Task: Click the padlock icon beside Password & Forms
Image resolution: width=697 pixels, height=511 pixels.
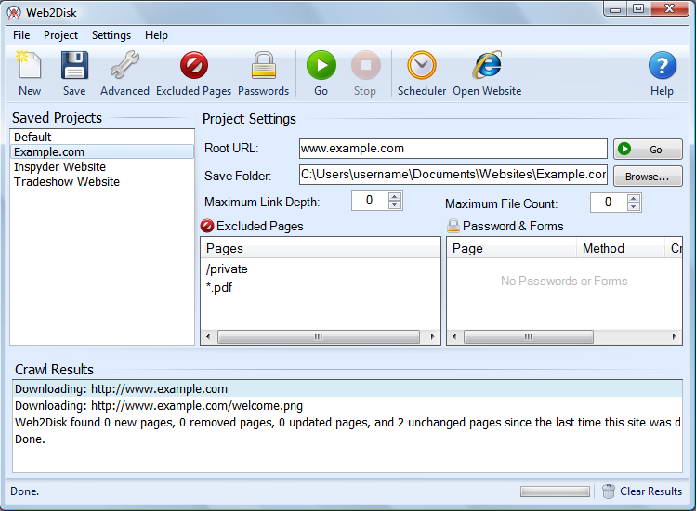Action: 453,226
